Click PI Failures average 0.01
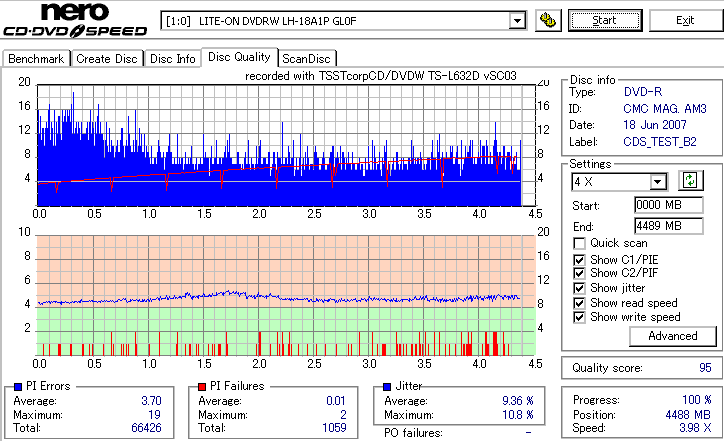The width and height of the screenshot is (724, 441). 336,400
